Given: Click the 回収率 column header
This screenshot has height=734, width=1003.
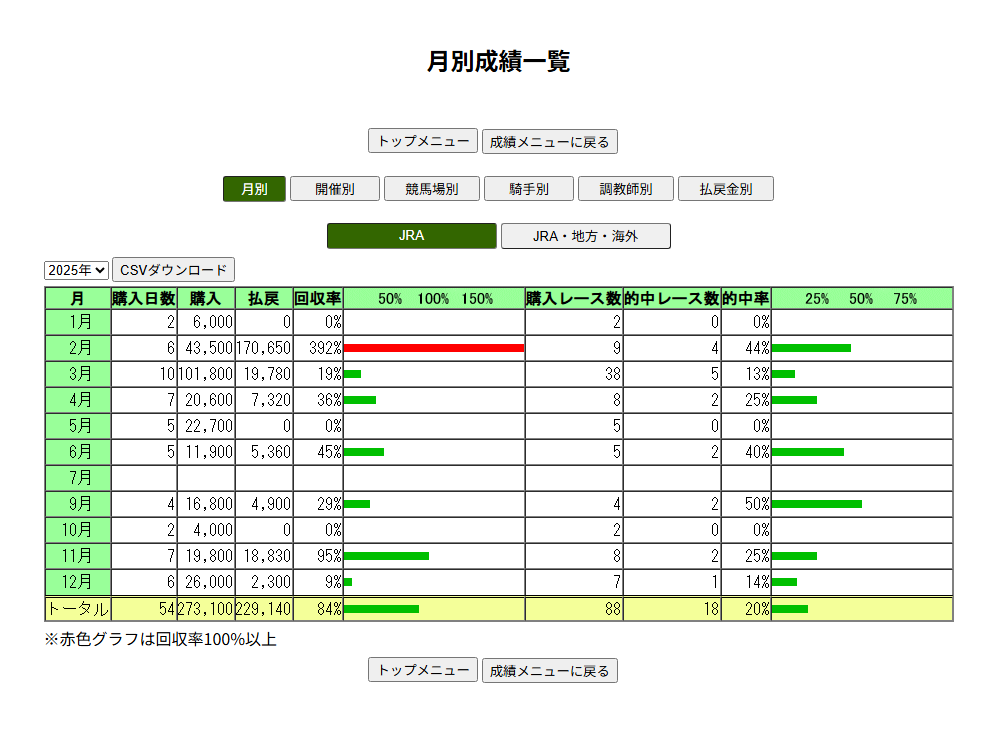Looking at the screenshot, I should (x=318, y=298).
